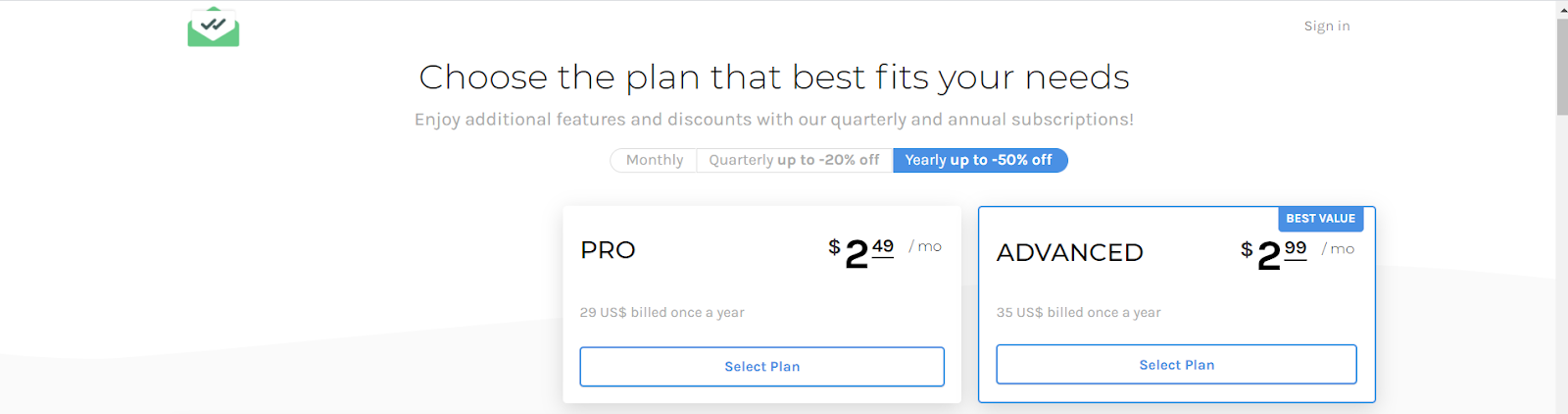
Task: Click the 'Choose the plan' main heading
Action: pyautogui.click(x=774, y=77)
